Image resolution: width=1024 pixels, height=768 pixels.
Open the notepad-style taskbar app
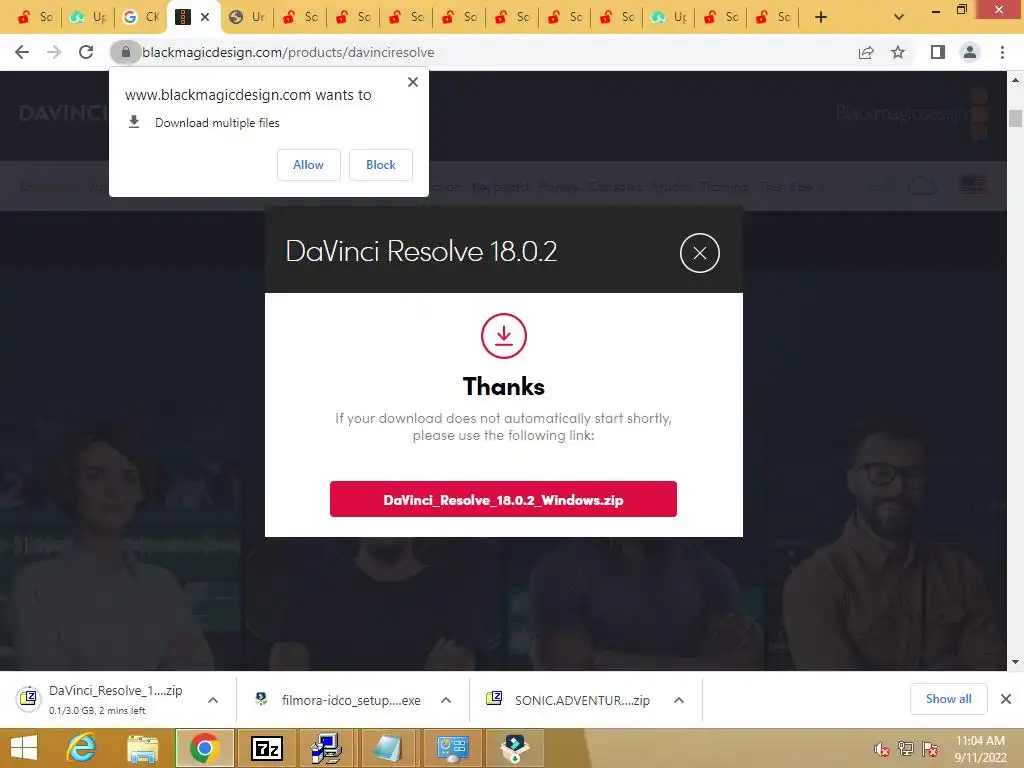click(388, 748)
